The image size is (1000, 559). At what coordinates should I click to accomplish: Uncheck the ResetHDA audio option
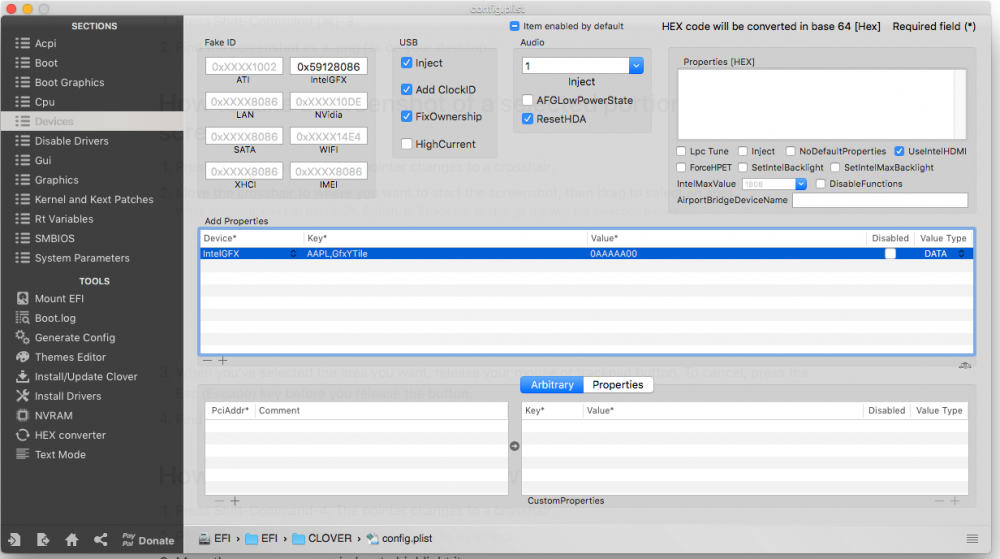click(527, 119)
